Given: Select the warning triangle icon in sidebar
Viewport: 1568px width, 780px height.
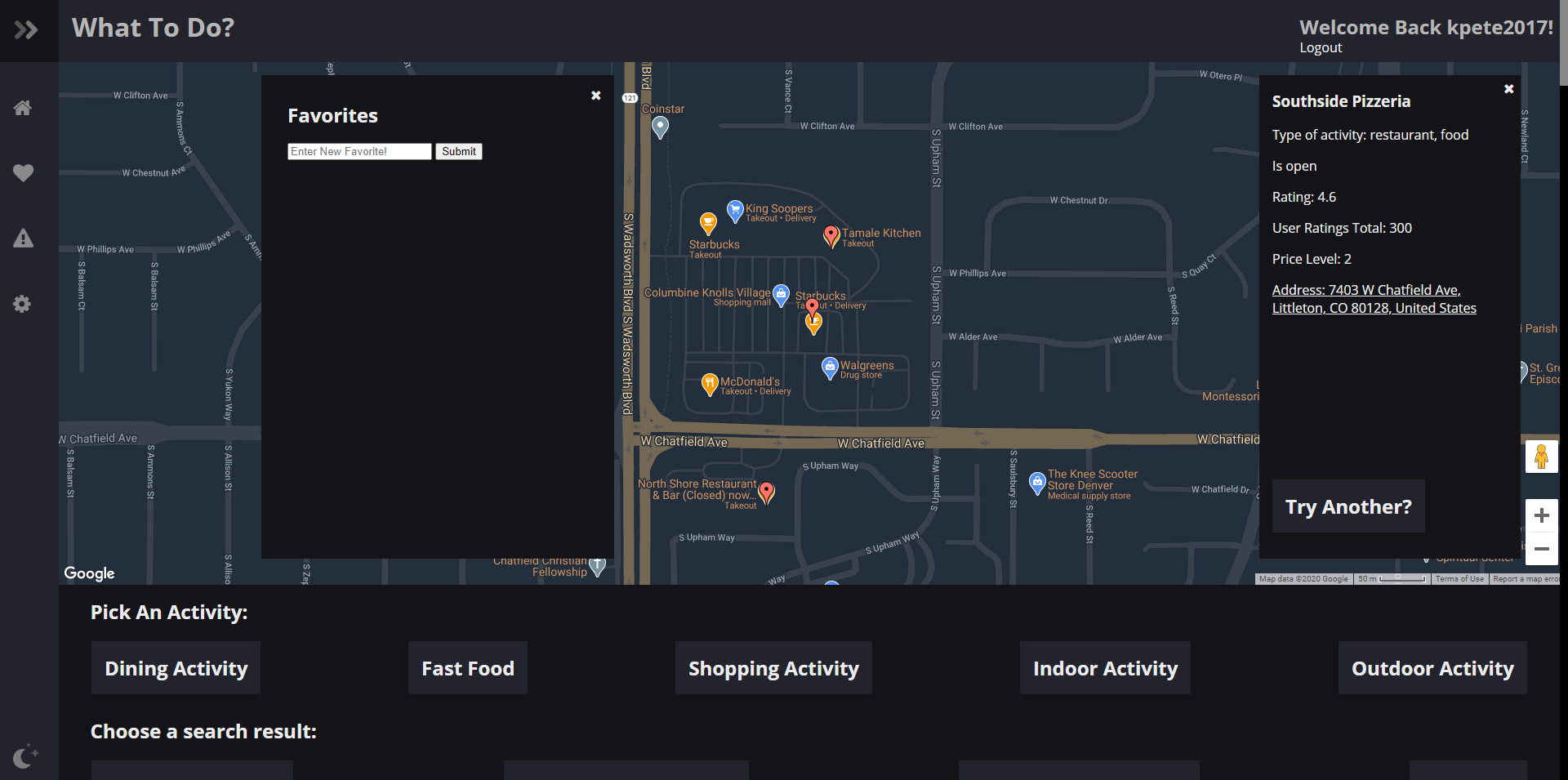Looking at the screenshot, I should point(23,238).
